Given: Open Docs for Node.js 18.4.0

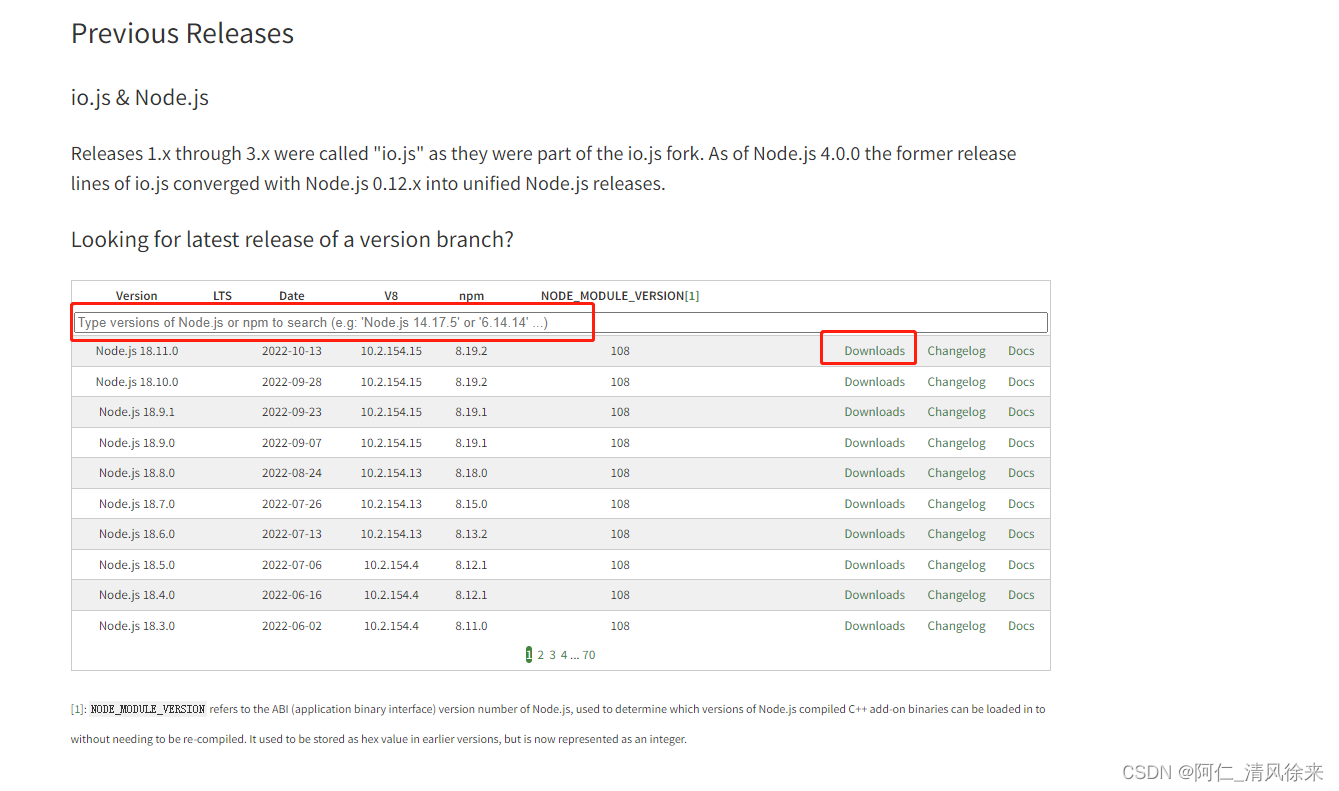Looking at the screenshot, I should click(1021, 595).
